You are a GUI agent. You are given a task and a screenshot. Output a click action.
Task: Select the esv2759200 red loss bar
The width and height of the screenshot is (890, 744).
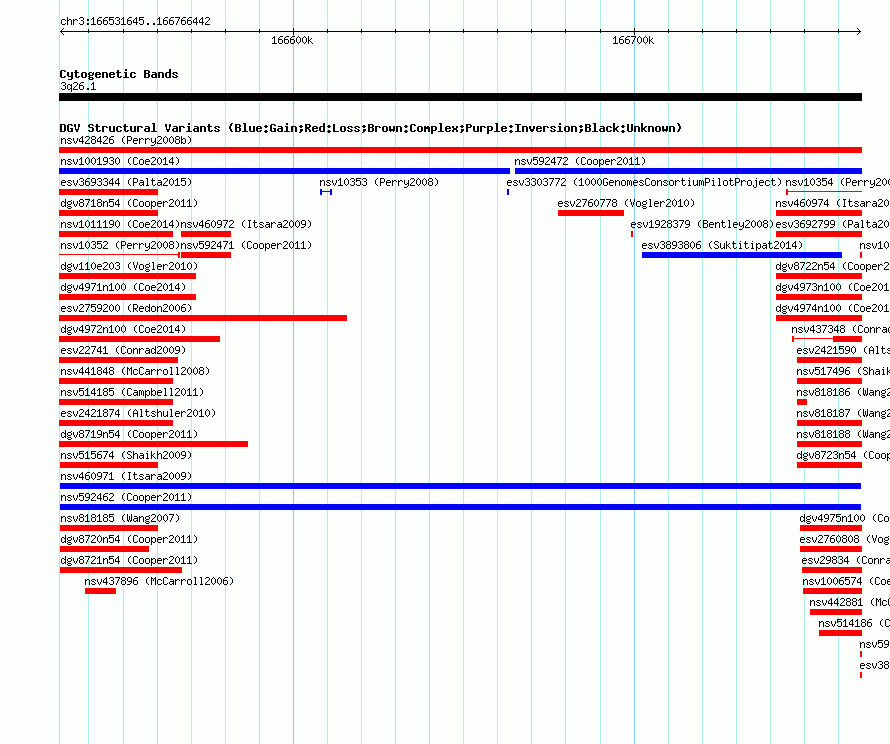pyautogui.click(x=203, y=318)
